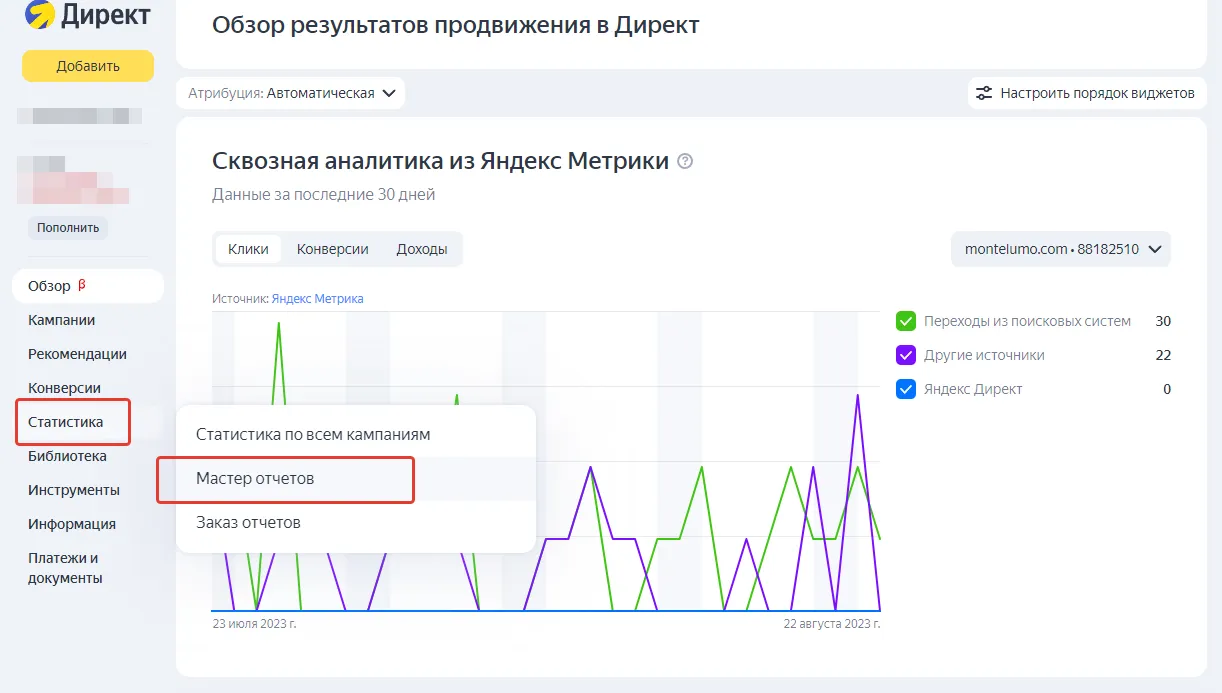The image size is (1222, 693).
Task: Click the Пополнить balance button
Action: point(68,227)
